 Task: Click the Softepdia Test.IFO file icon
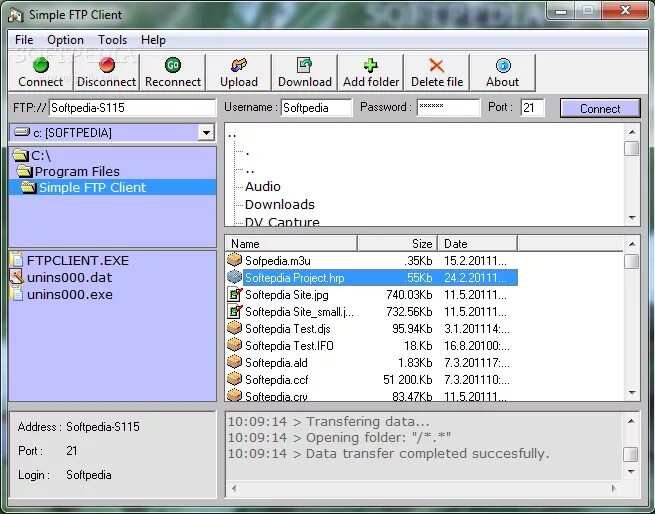click(x=234, y=346)
